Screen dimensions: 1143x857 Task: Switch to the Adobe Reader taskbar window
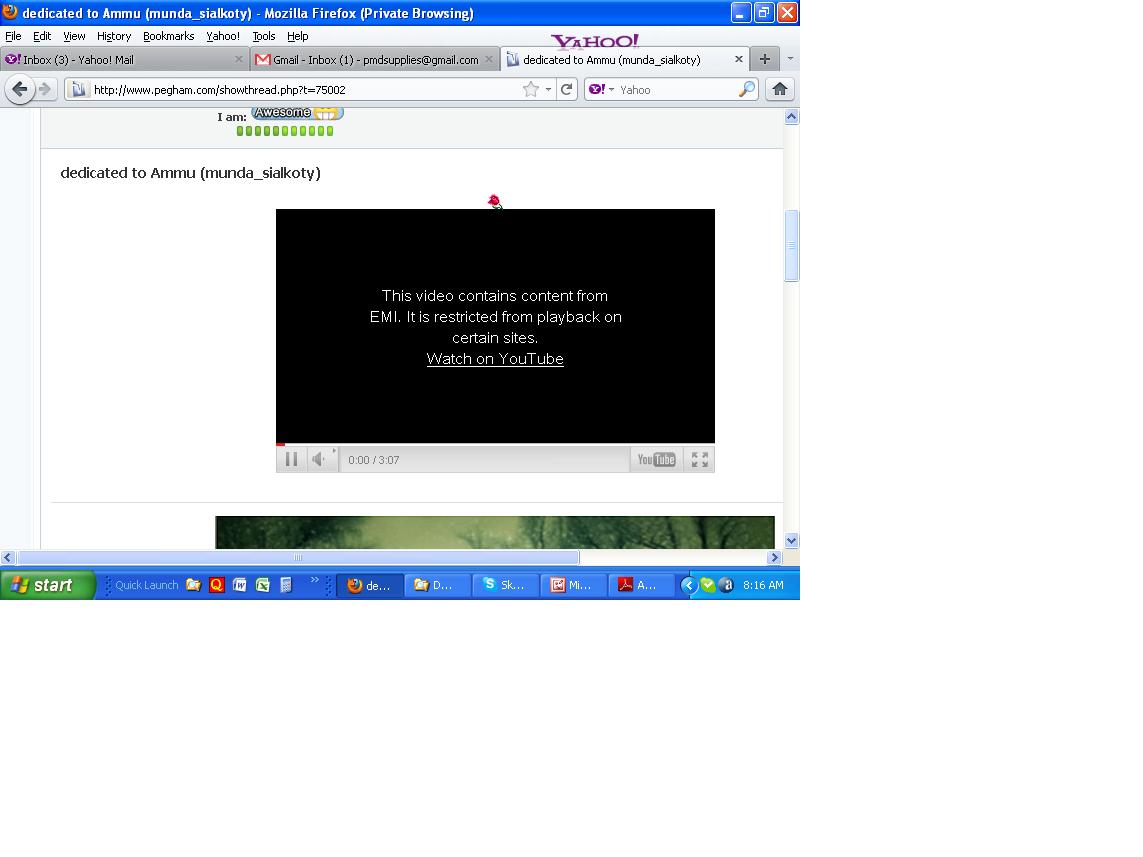tap(641, 584)
